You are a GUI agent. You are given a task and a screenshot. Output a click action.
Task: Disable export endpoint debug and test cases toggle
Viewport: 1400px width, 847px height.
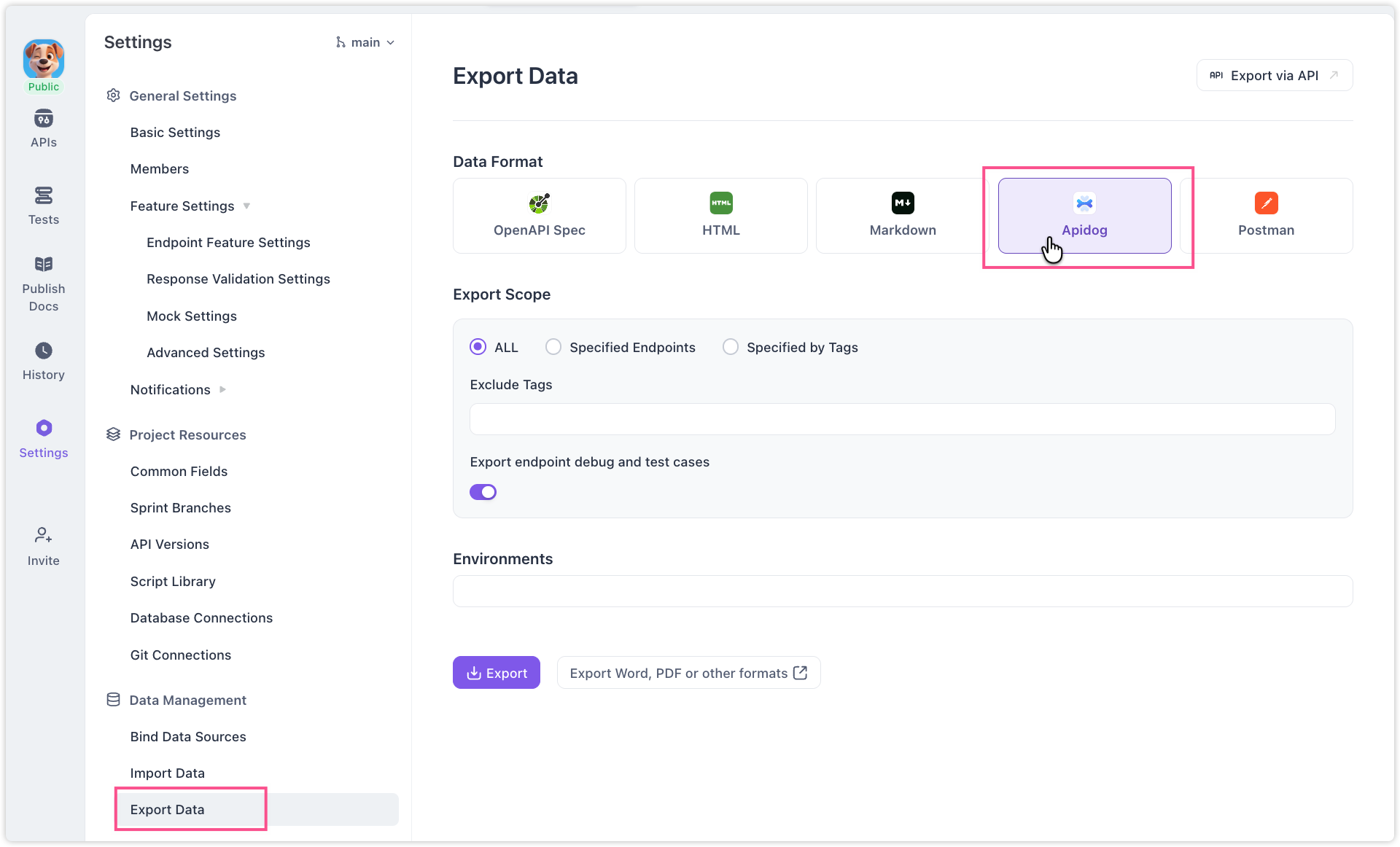point(483,492)
